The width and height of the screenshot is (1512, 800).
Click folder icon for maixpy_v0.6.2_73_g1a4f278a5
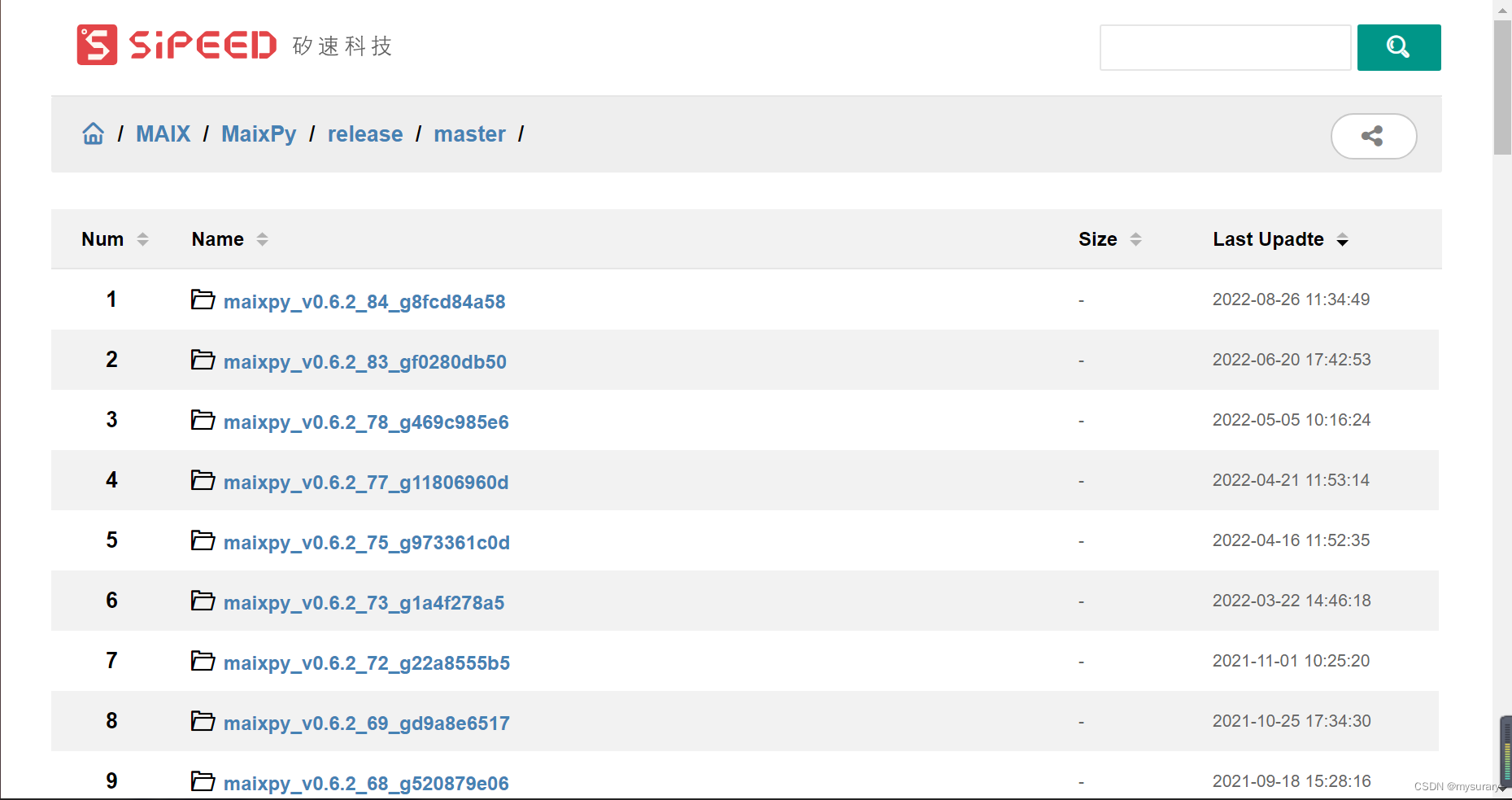pyautogui.click(x=203, y=601)
